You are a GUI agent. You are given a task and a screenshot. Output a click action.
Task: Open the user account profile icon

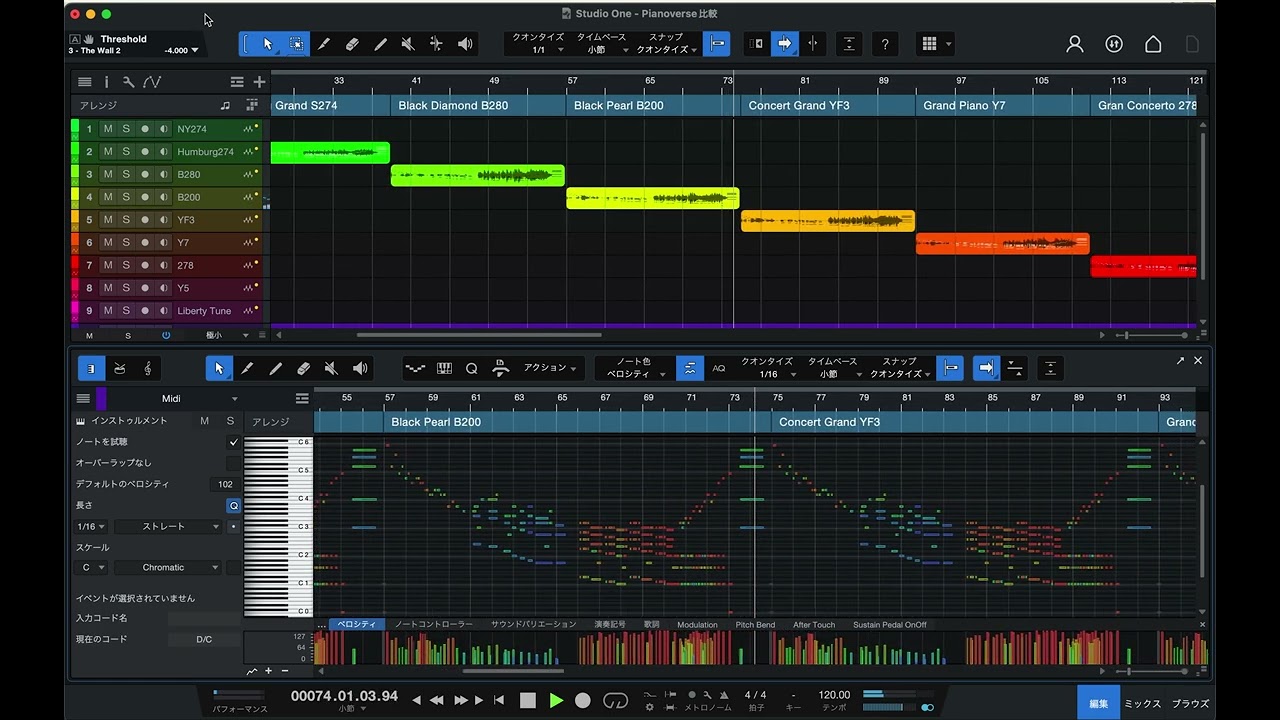1075,44
